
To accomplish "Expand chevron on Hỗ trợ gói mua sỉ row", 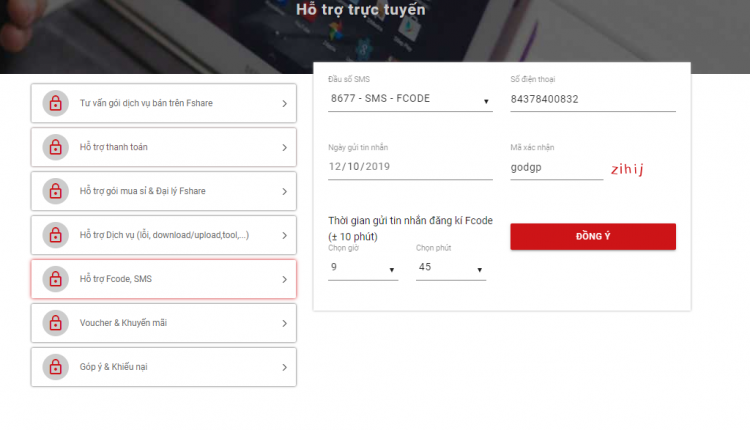I will click(x=285, y=192).
